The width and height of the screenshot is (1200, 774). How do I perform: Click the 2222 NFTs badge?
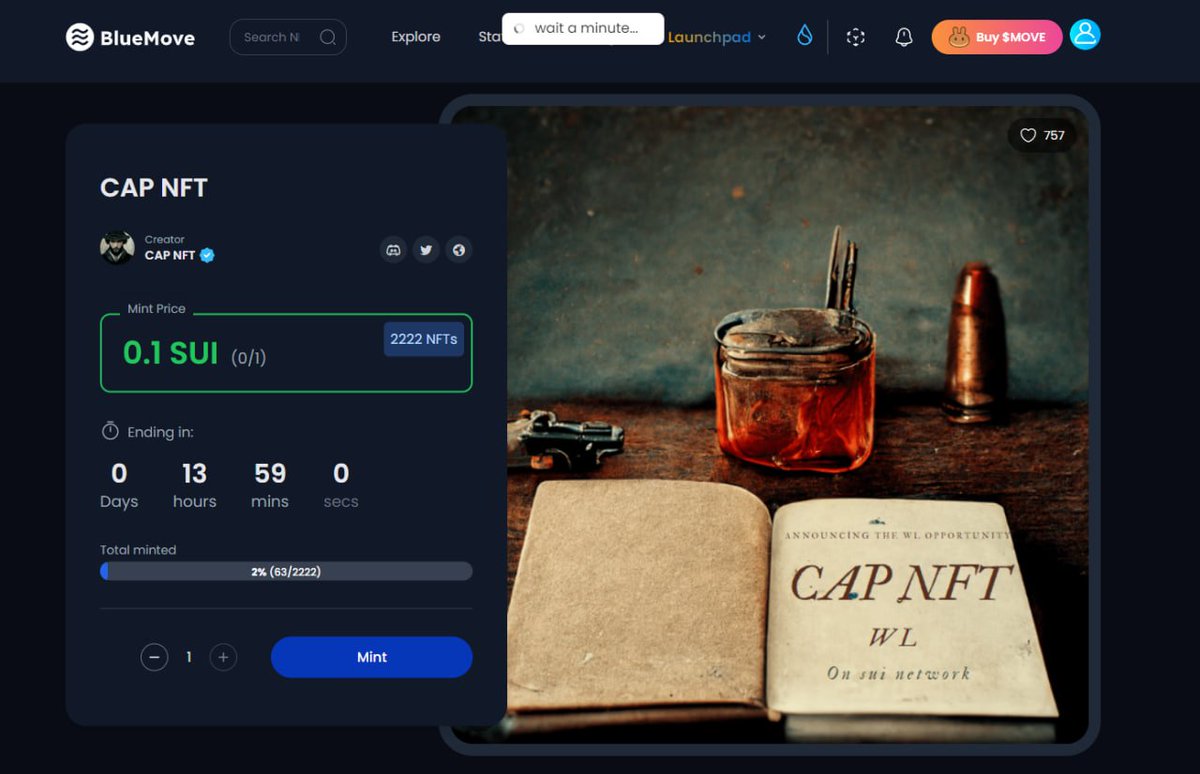424,339
